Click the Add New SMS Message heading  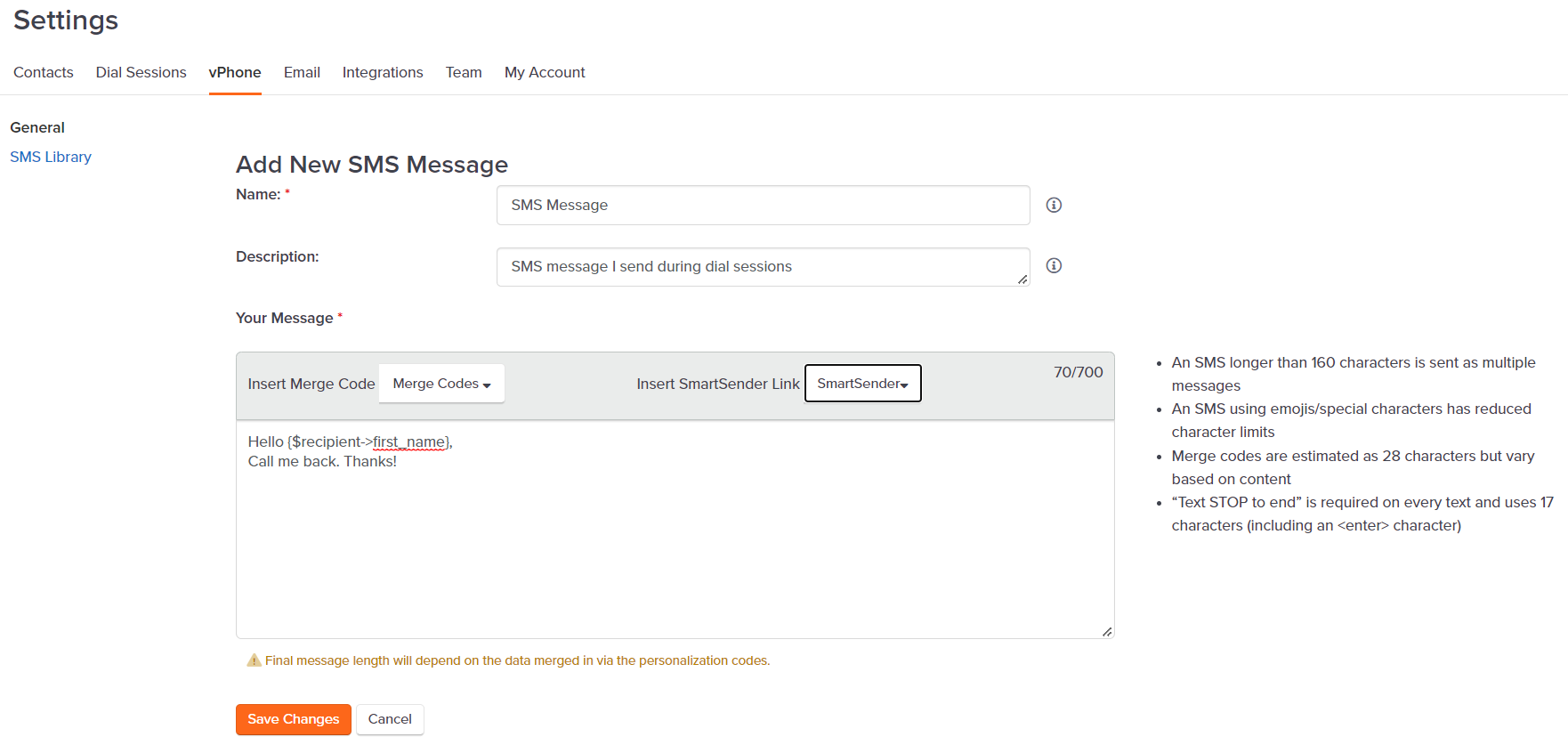(x=372, y=165)
